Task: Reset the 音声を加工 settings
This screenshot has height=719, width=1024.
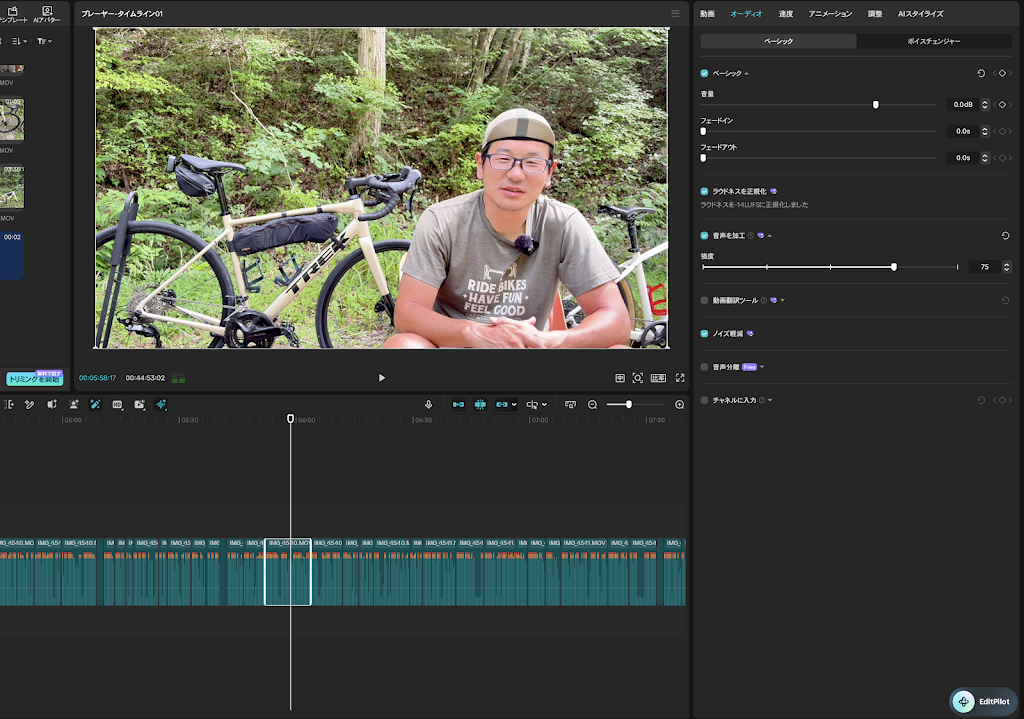Action: pos(1005,236)
